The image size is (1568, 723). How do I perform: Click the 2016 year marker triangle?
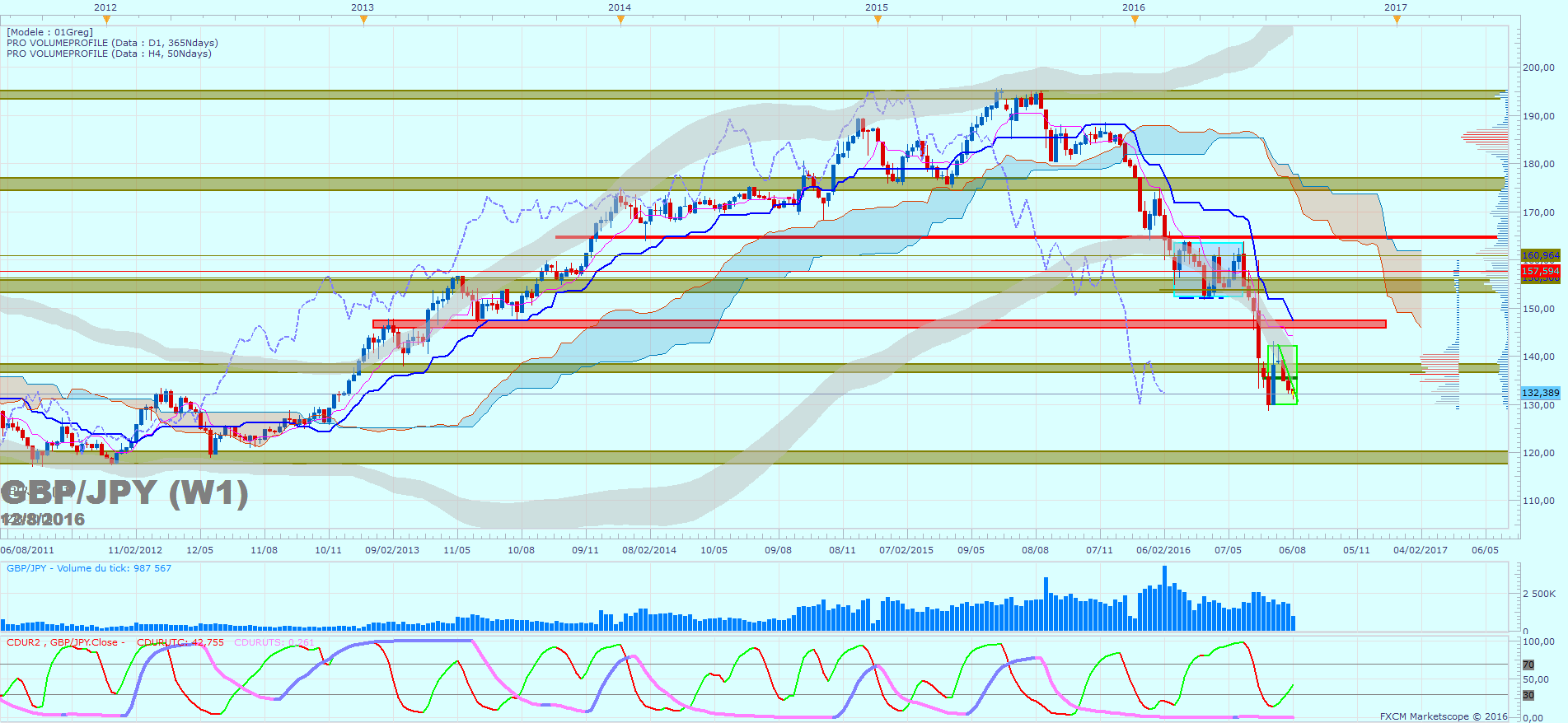pos(1135,20)
